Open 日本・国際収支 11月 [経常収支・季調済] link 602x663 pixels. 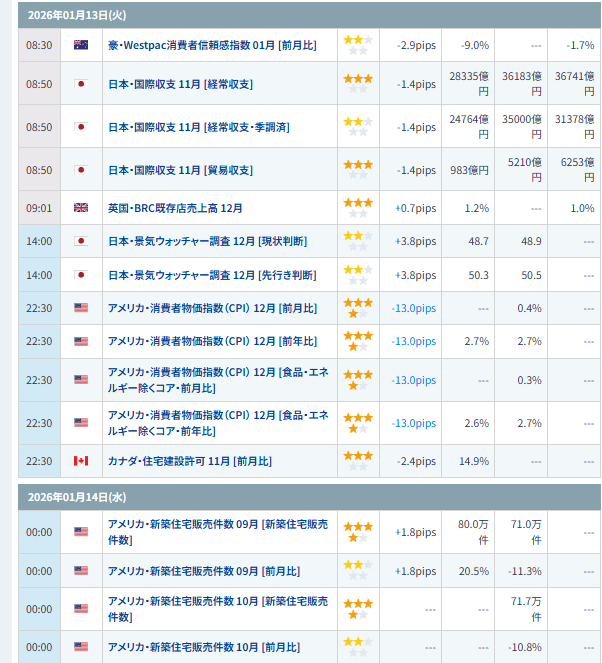coord(198,127)
